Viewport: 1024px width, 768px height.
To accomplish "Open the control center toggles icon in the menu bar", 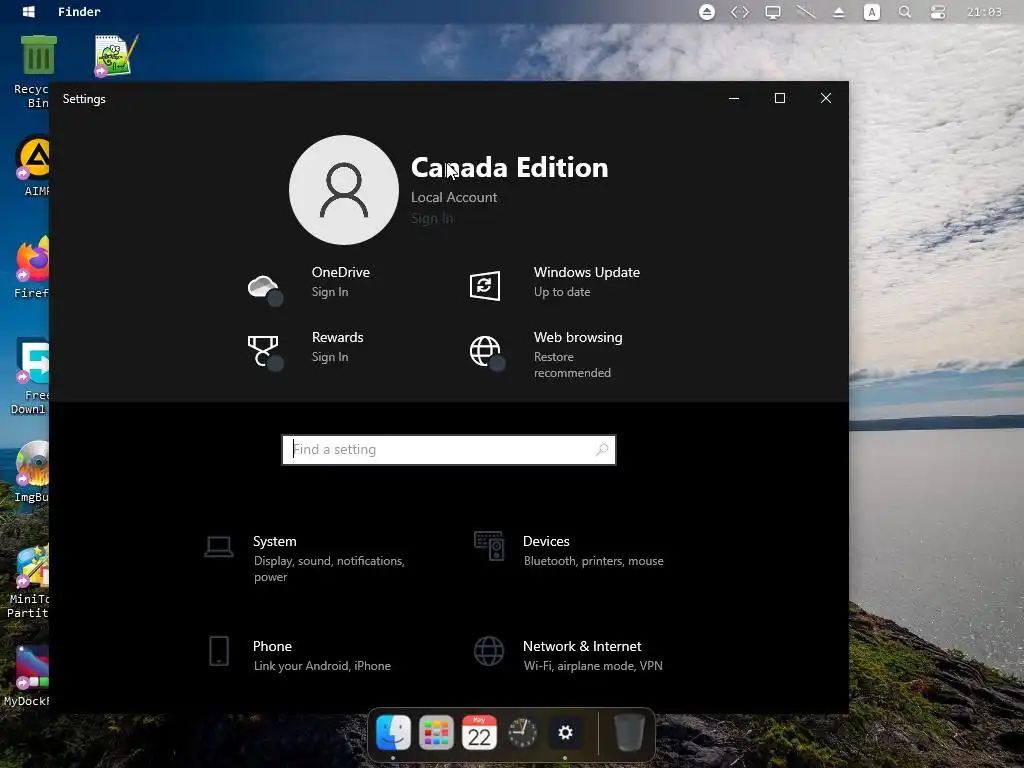I will click(938, 12).
